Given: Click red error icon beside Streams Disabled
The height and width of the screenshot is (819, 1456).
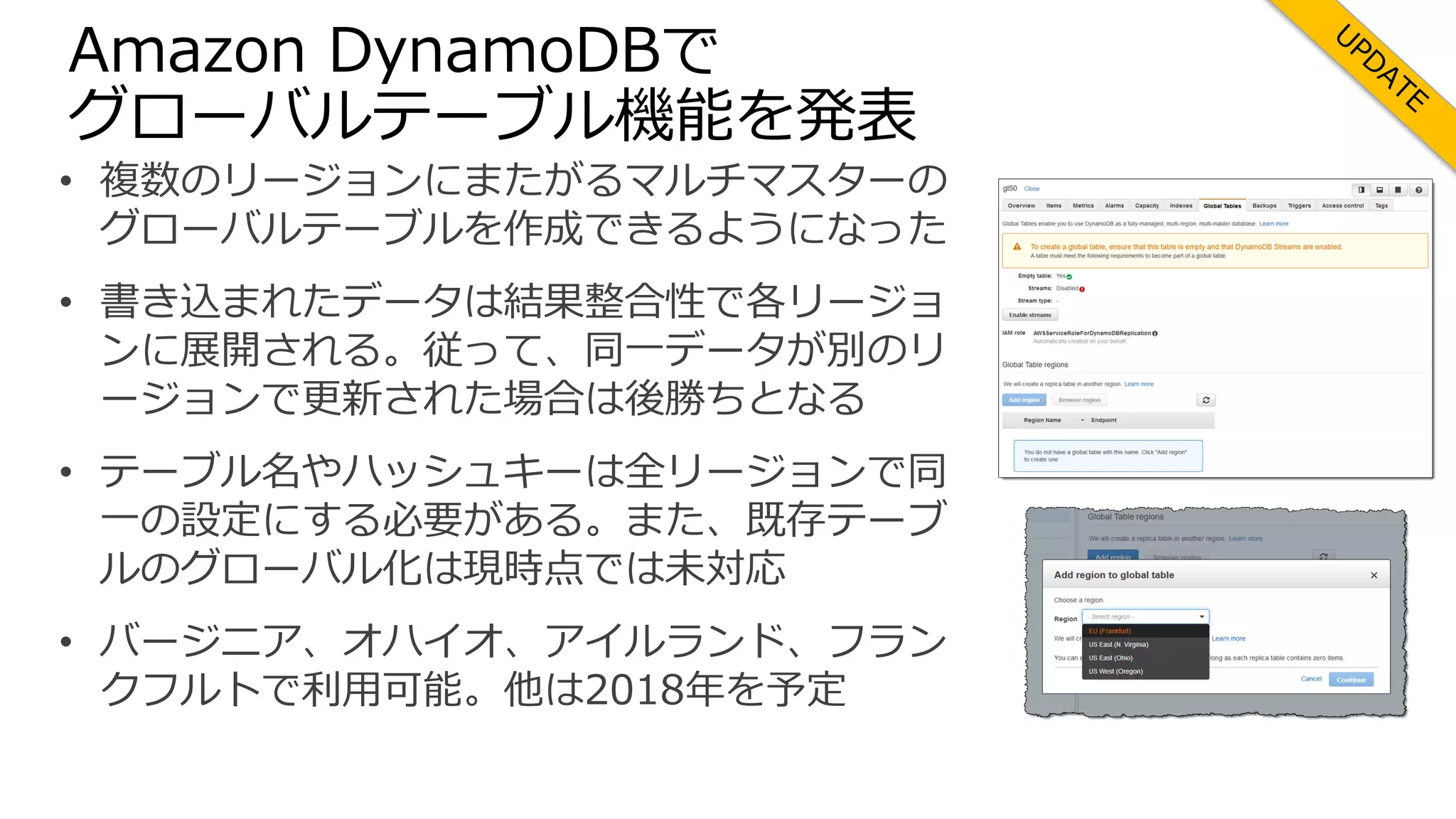Looking at the screenshot, I should click(1082, 289).
